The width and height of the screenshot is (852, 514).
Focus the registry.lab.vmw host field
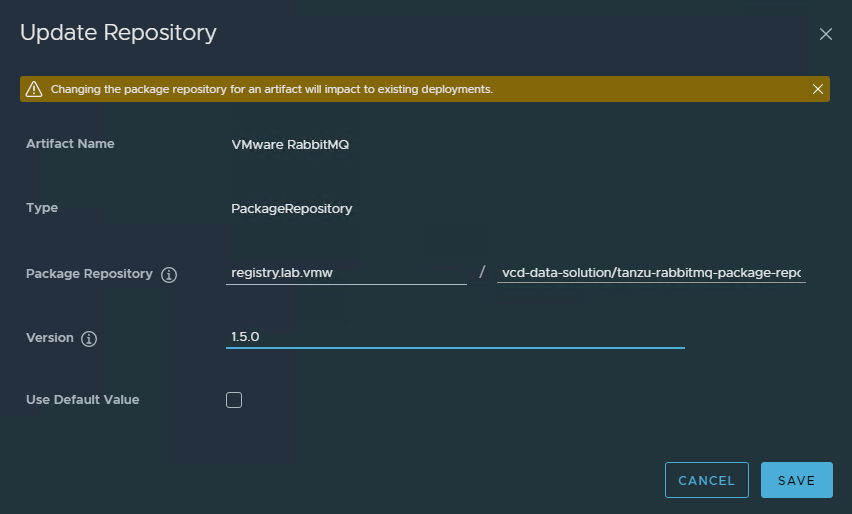(x=346, y=273)
